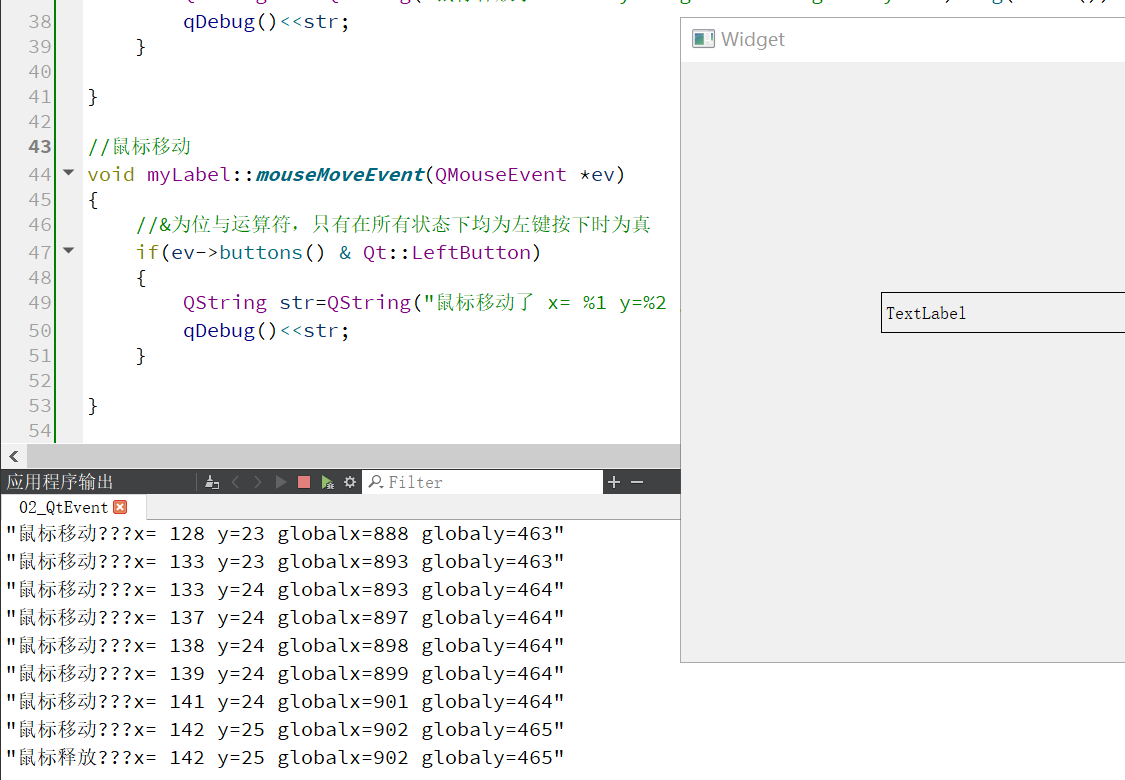Select the 02_QtEvent output tab
This screenshot has height=780, width=1125.
pos(63,507)
